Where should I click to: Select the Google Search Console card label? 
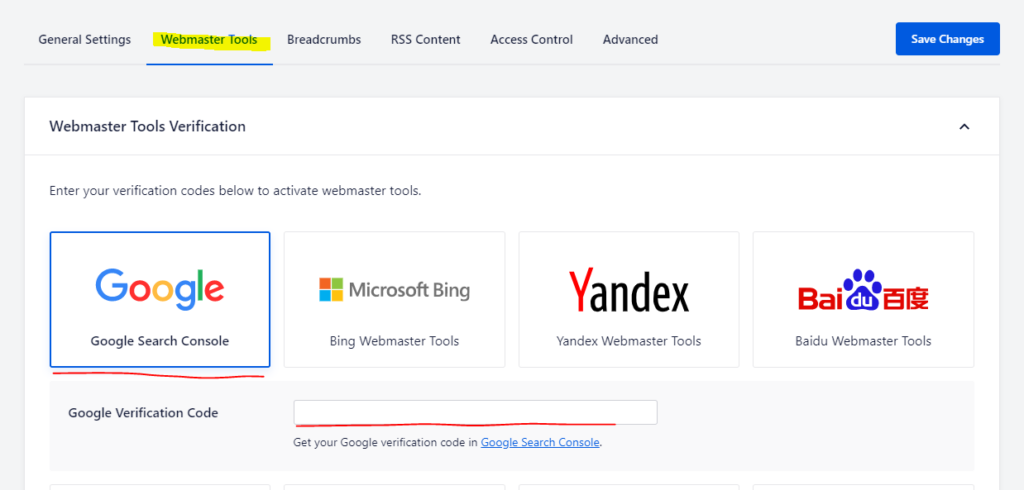160,341
